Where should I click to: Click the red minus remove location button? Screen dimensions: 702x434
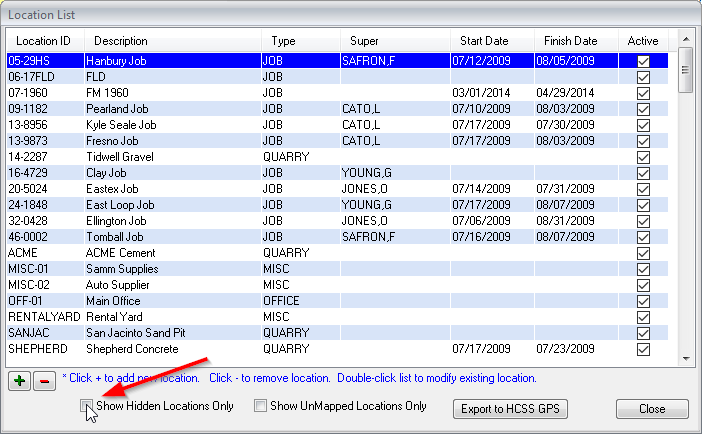(43, 380)
